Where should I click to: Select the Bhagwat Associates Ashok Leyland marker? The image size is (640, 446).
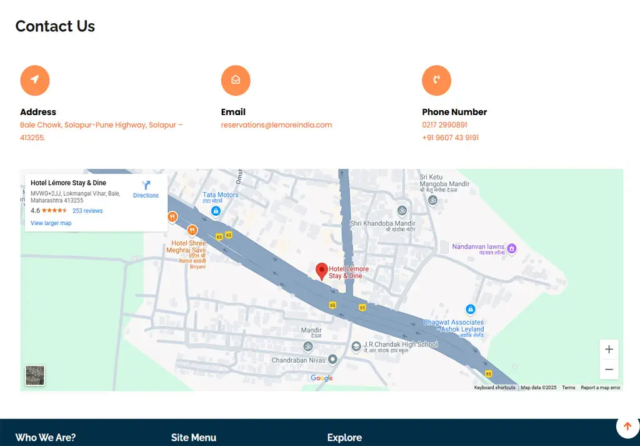click(x=470, y=311)
